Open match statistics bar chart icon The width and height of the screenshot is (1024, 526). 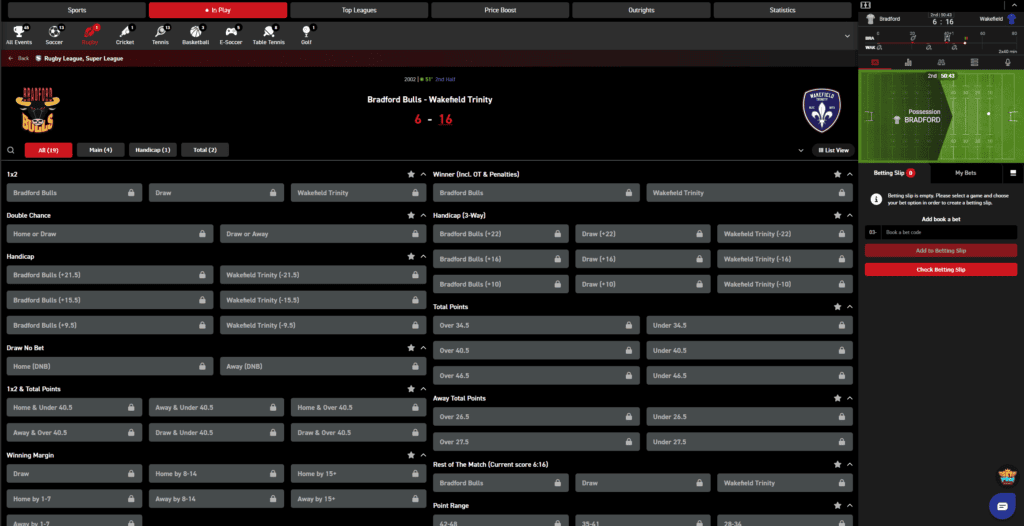(908, 63)
